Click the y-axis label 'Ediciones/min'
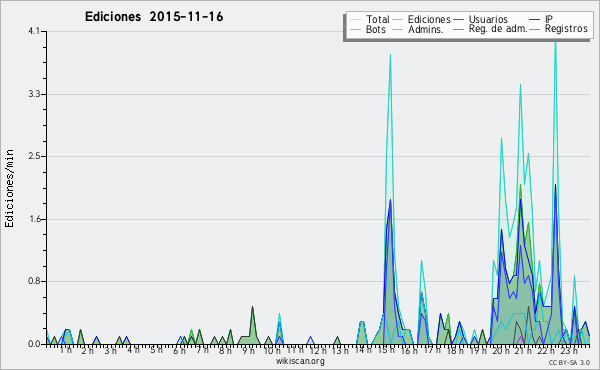The height and width of the screenshot is (370, 600). [x=9, y=188]
